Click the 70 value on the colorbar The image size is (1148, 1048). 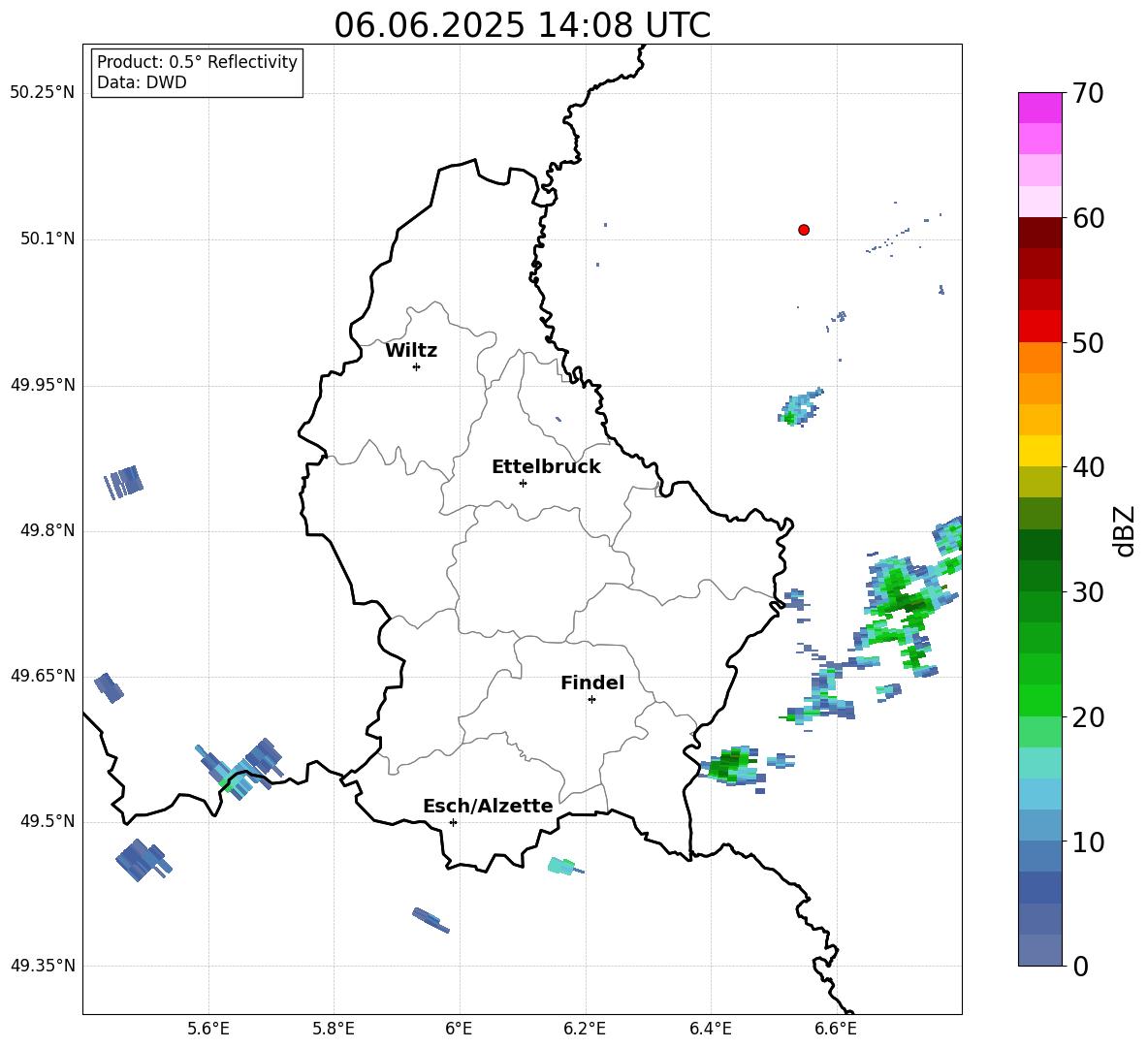[x=1089, y=93]
